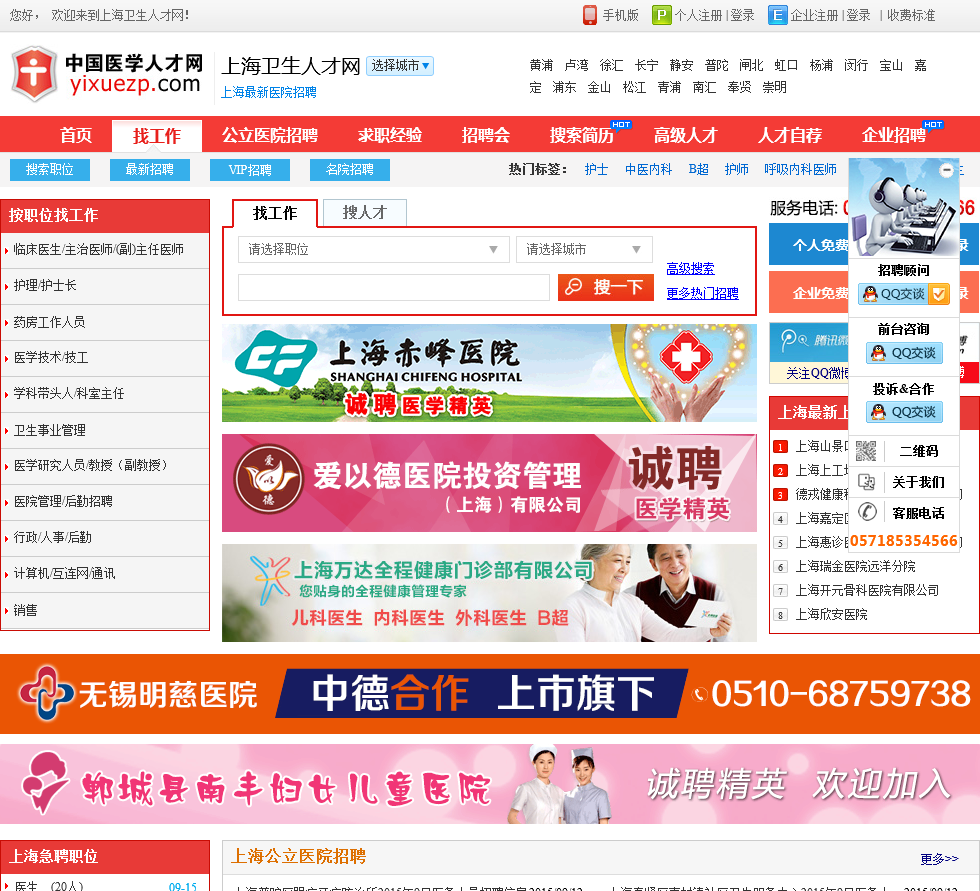This screenshot has width=980, height=891.
Task: Click the 个人免费 registration button
Action: click(x=809, y=245)
